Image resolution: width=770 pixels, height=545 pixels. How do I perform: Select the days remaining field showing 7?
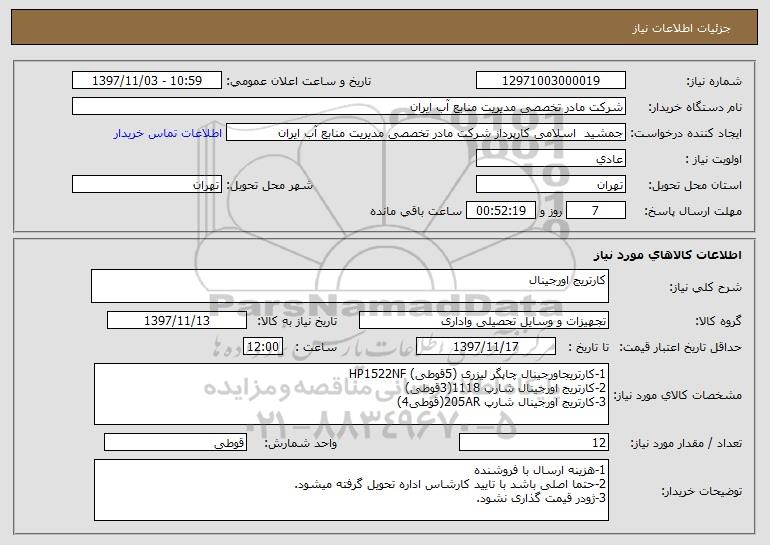click(x=596, y=211)
